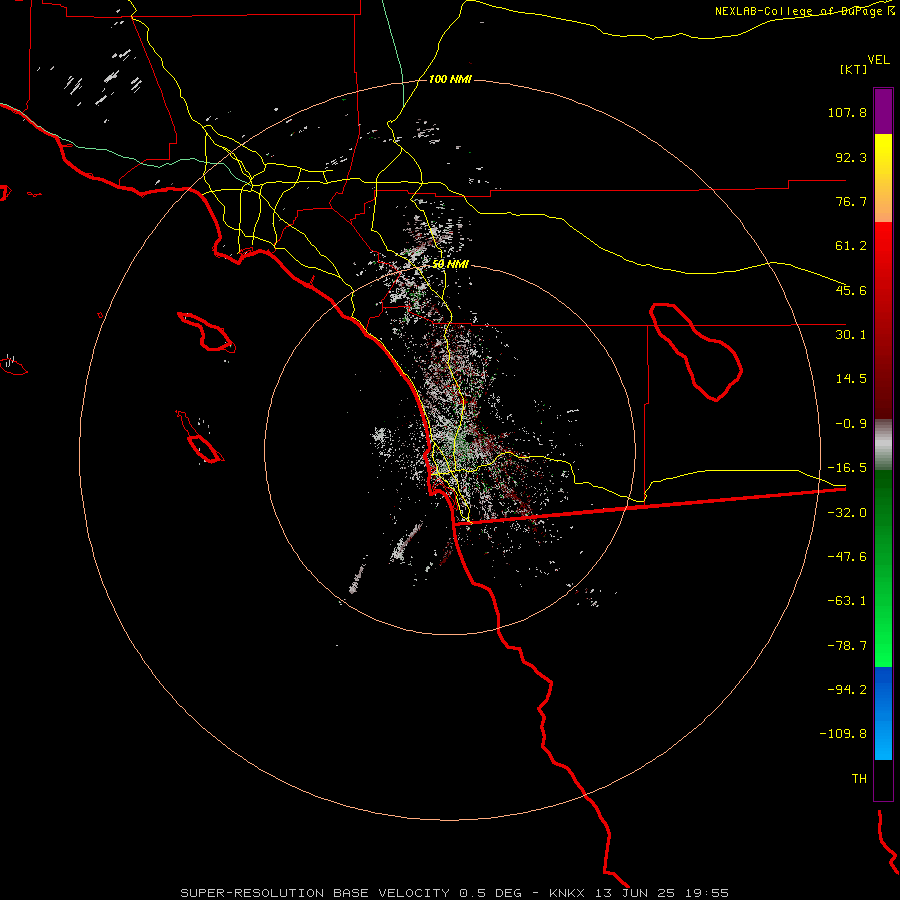Select the -0.9 velocity scale value
Screen dimensions: 900x900
pyautogui.click(x=851, y=424)
